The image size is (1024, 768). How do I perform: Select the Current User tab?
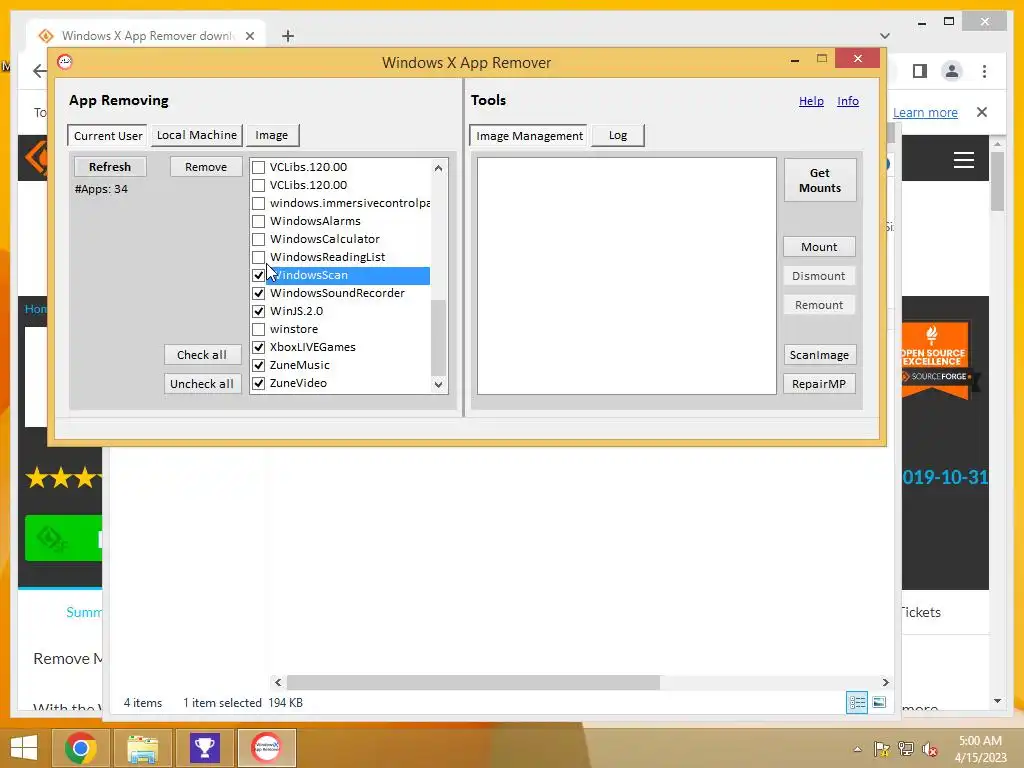(108, 136)
